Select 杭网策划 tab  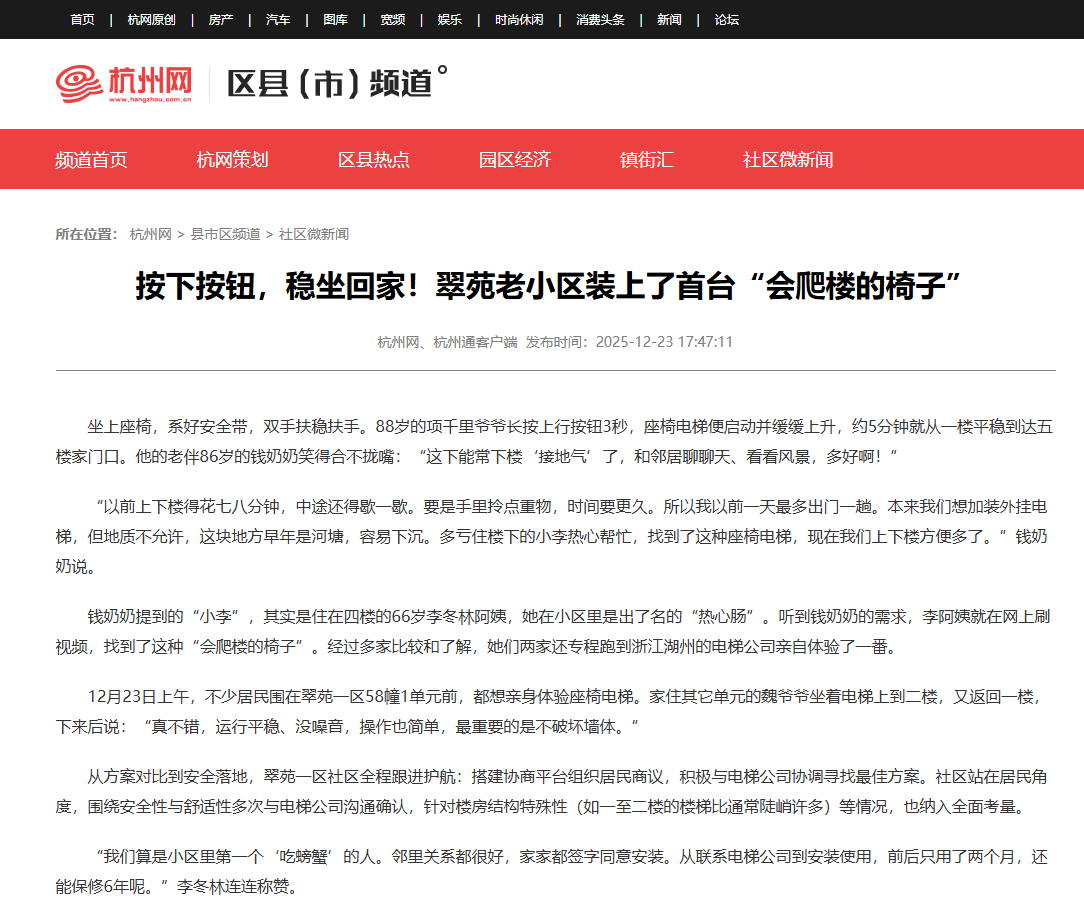(232, 160)
